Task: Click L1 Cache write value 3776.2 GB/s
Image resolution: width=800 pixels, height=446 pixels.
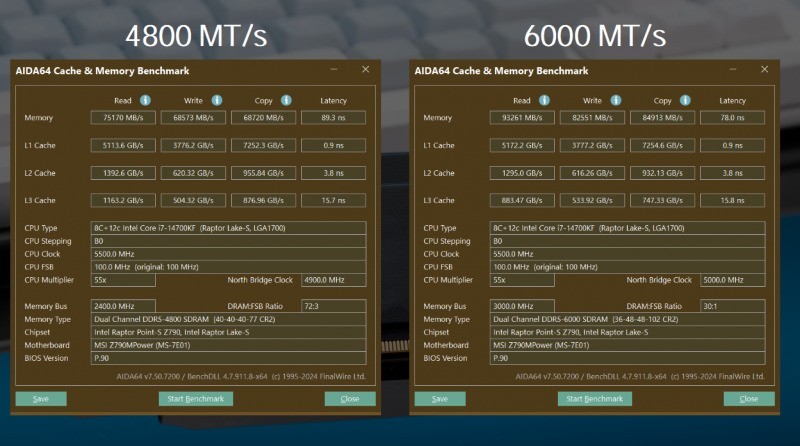Action: [193, 145]
